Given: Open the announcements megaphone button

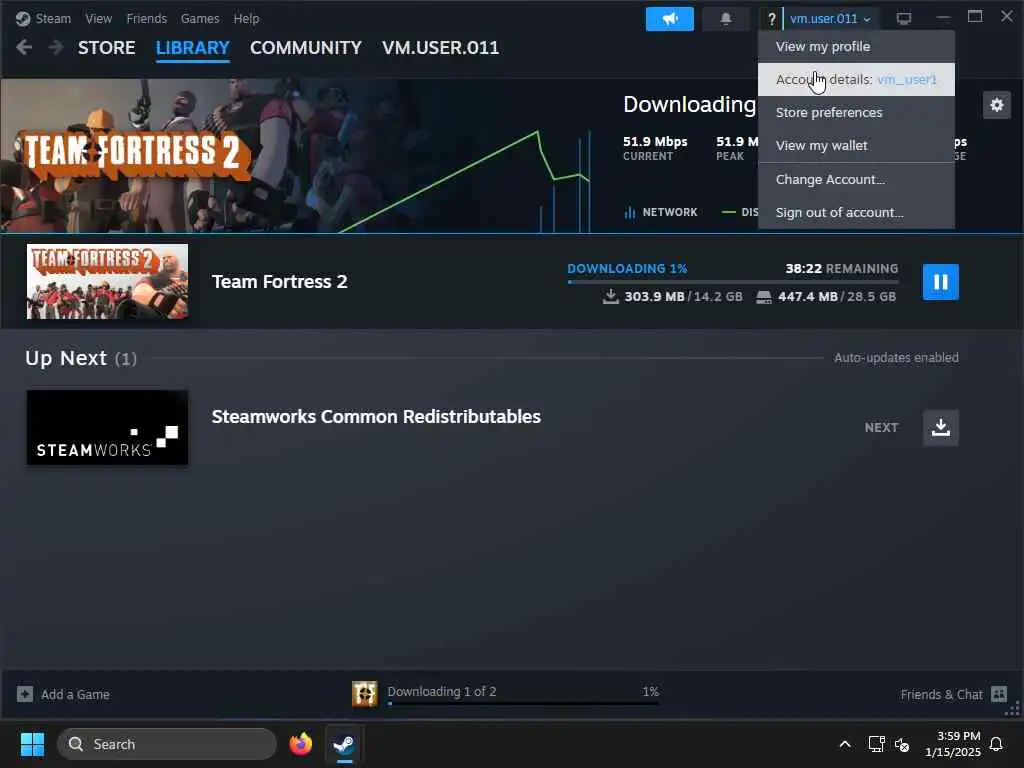Looking at the screenshot, I should pyautogui.click(x=669, y=19).
